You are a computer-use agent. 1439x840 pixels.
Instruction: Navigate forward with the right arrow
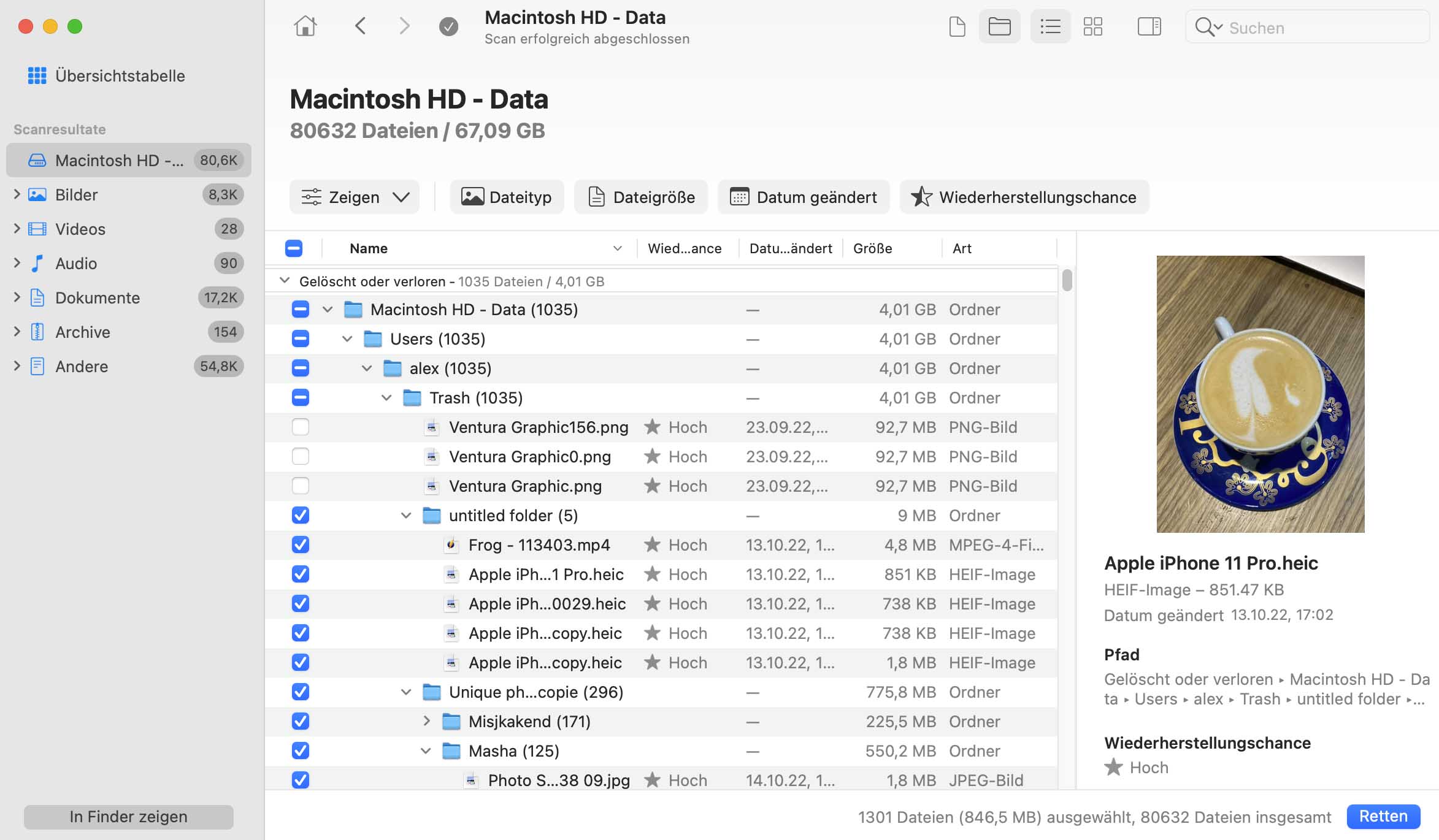pyautogui.click(x=404, y=26)
